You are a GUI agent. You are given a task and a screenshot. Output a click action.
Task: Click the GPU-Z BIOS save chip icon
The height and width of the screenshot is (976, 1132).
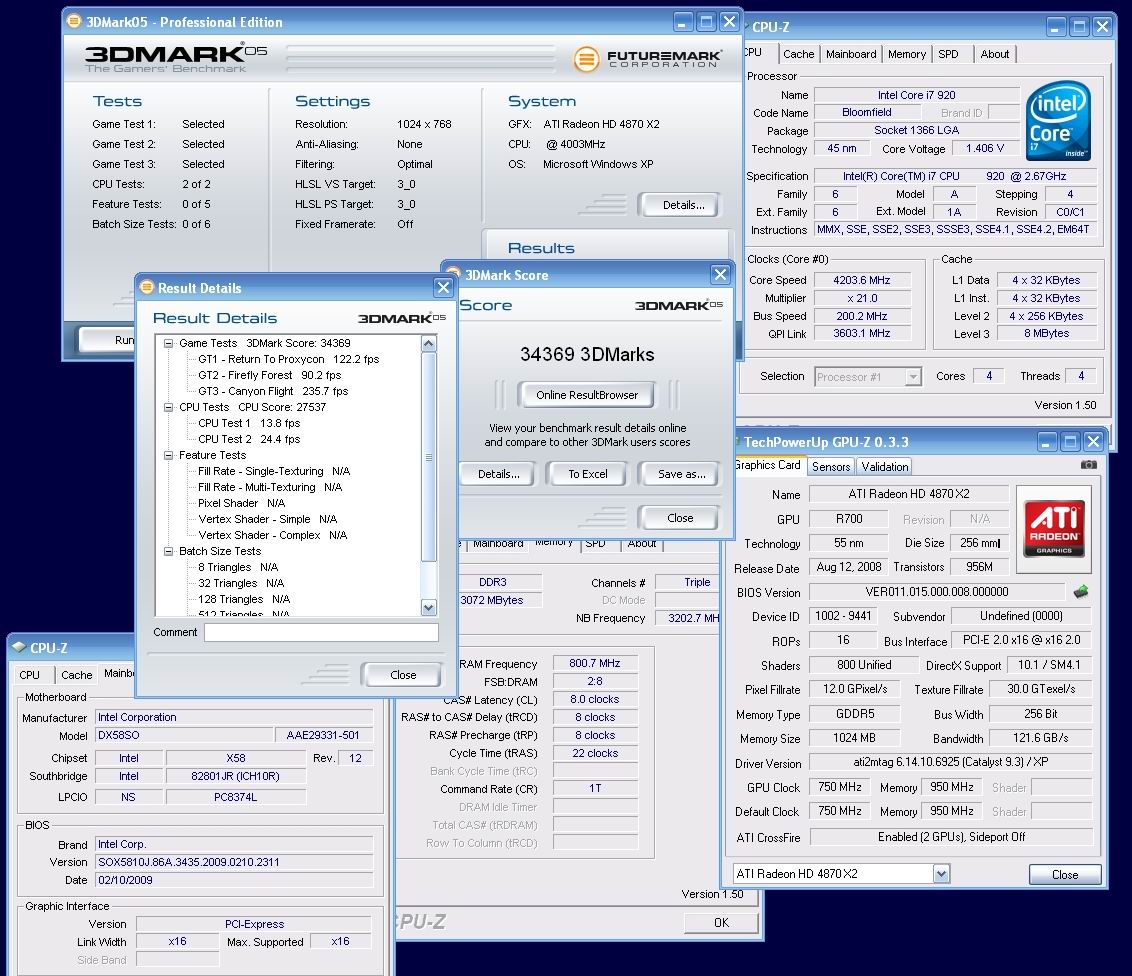pos(1081,592)
